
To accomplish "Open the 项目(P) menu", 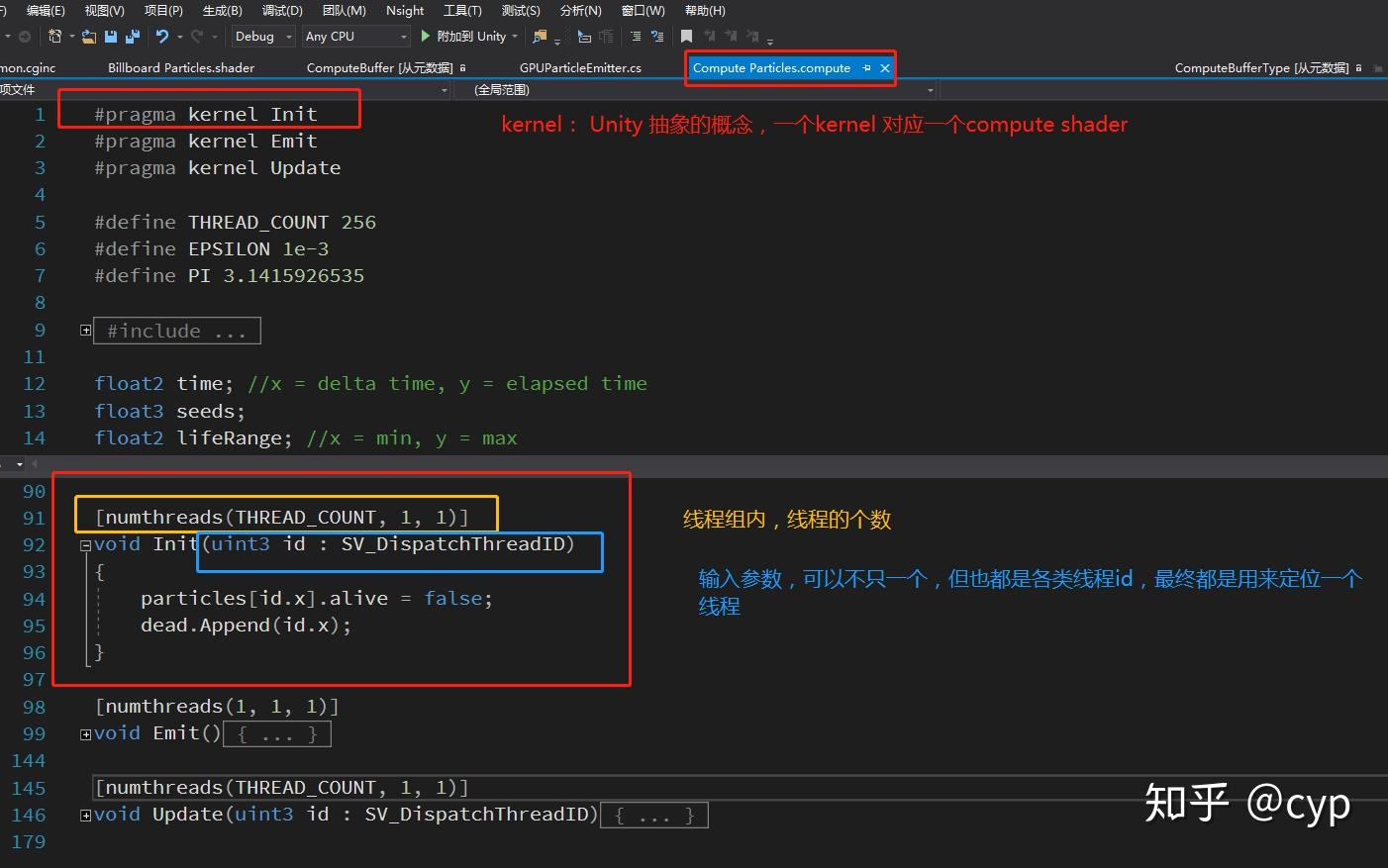I will 163,10.
